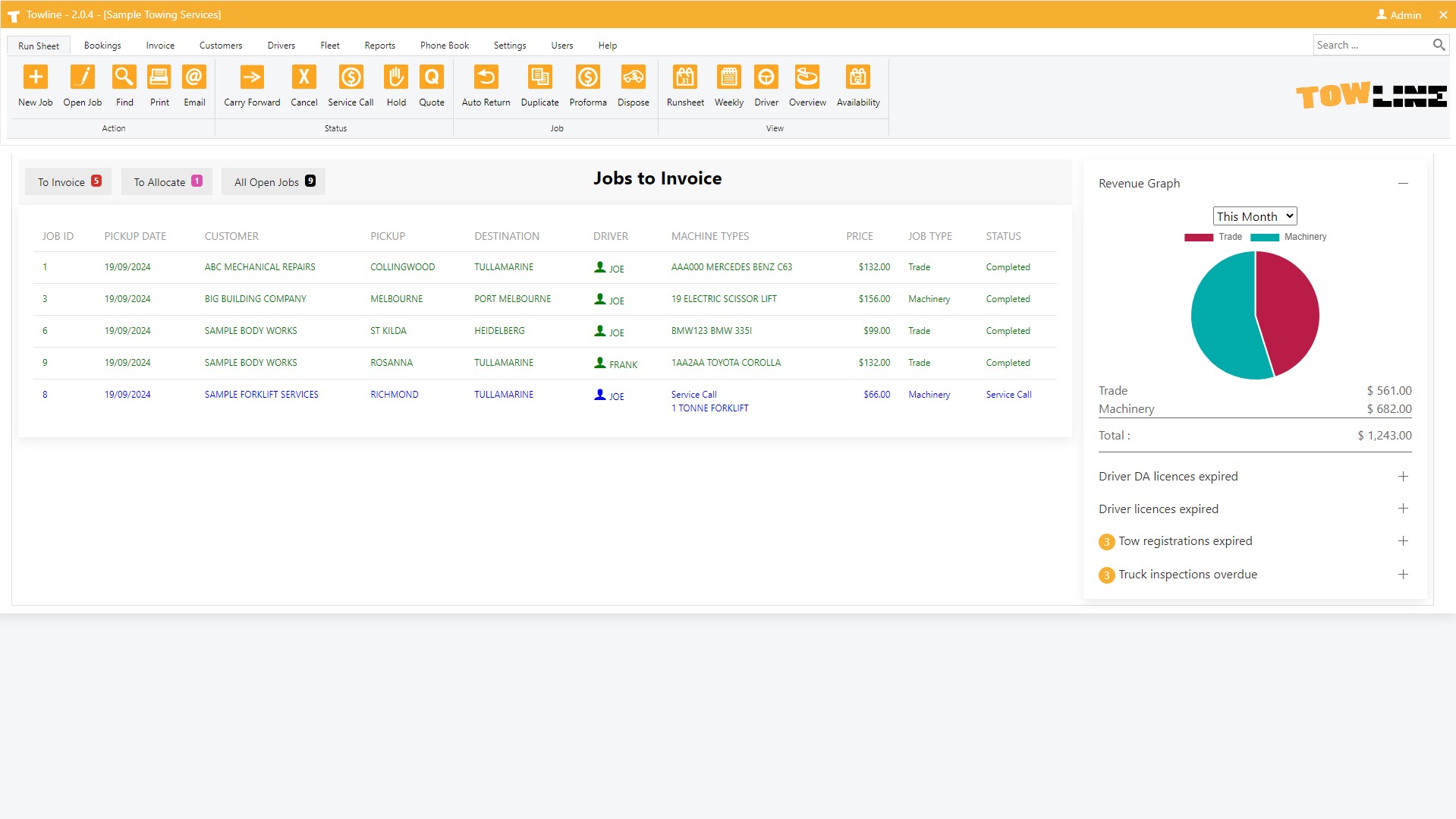Click the Auto Return job icon
Viewport: 1456px width, 819px height.
486,77
